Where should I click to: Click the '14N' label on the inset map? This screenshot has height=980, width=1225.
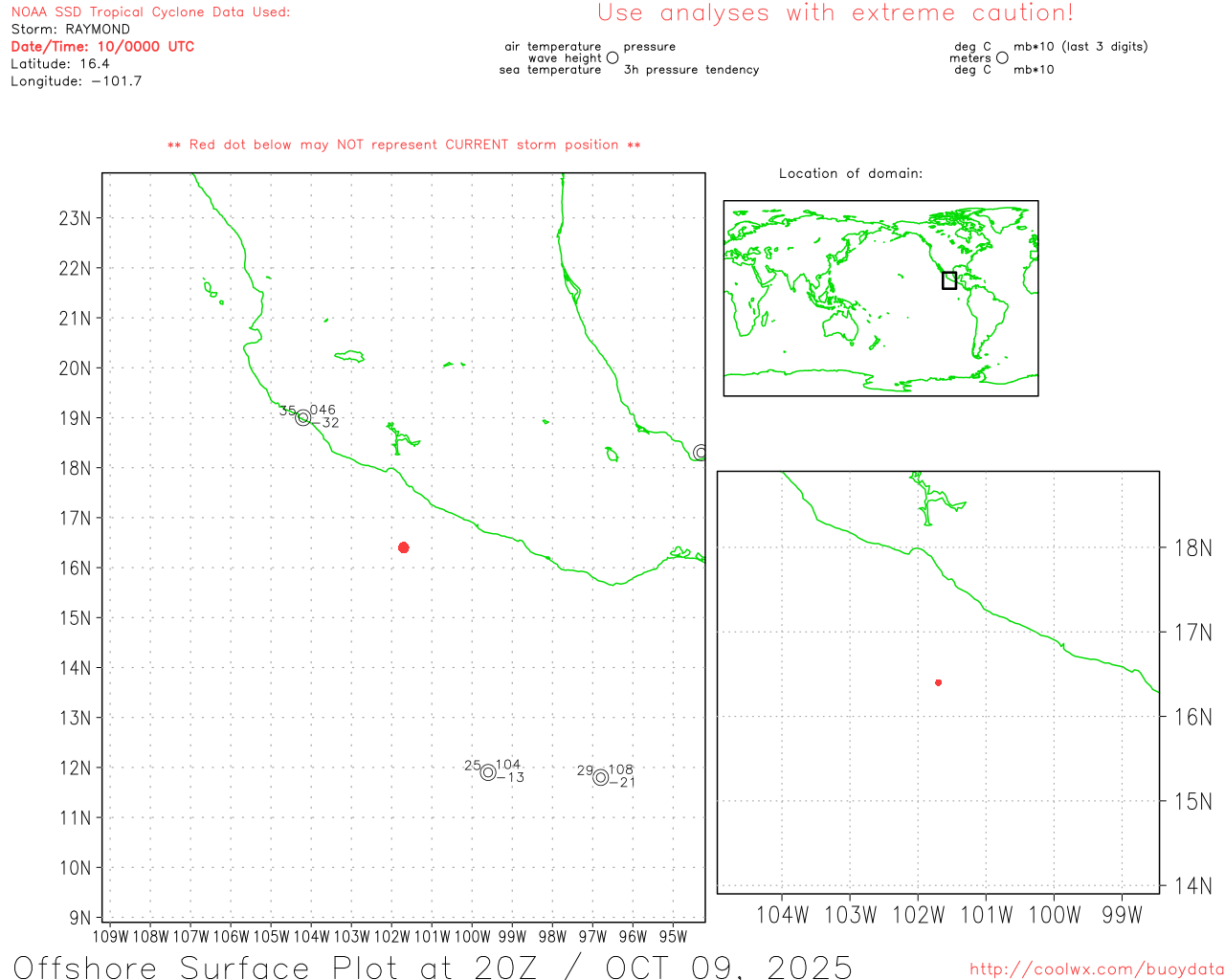1192,886
